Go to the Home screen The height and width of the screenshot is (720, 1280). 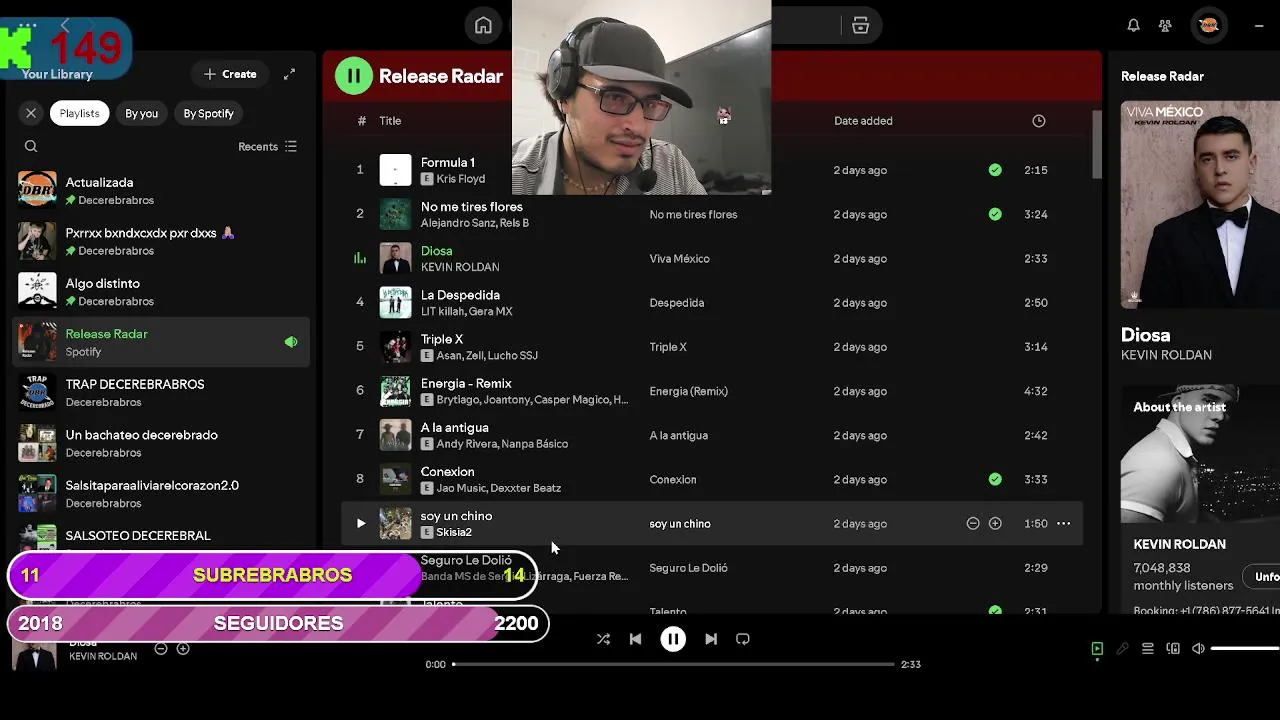[483, 26]
